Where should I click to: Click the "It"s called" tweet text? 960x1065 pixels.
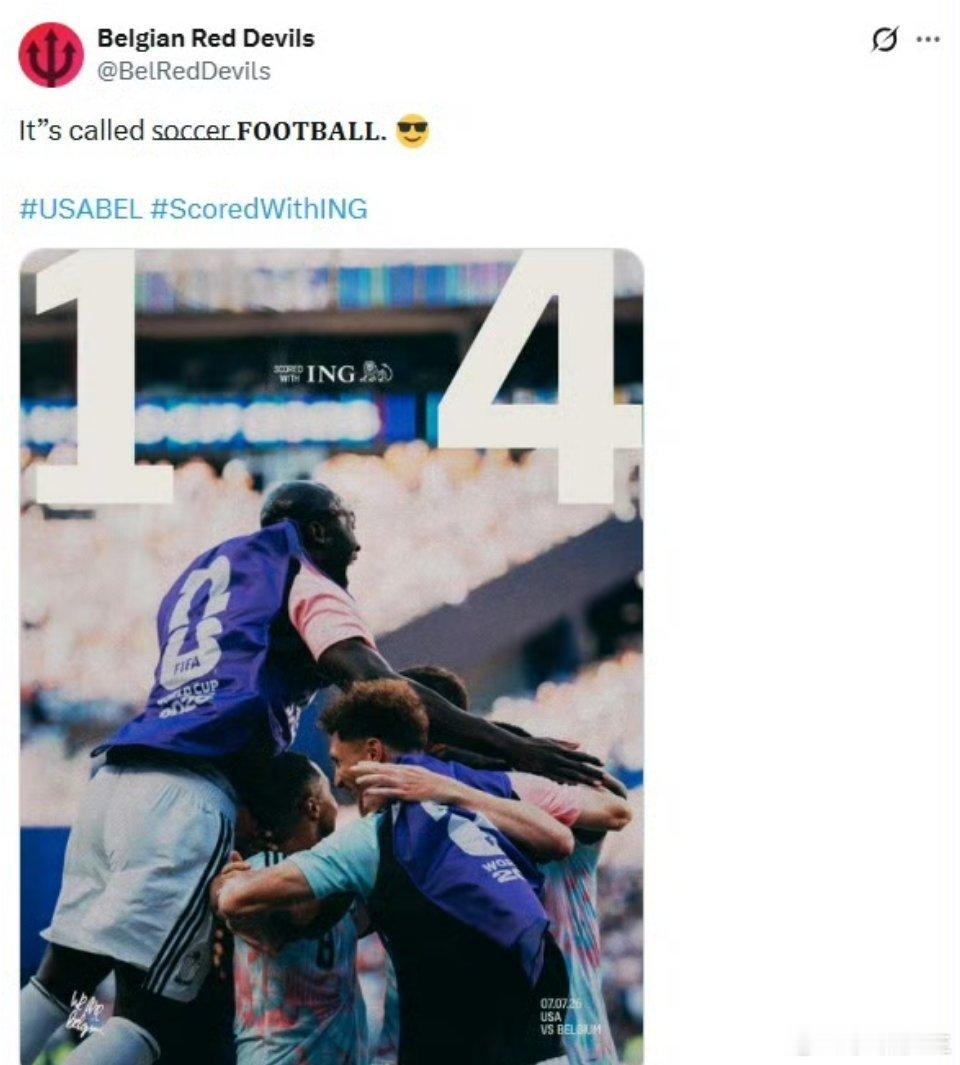(82, 130)
